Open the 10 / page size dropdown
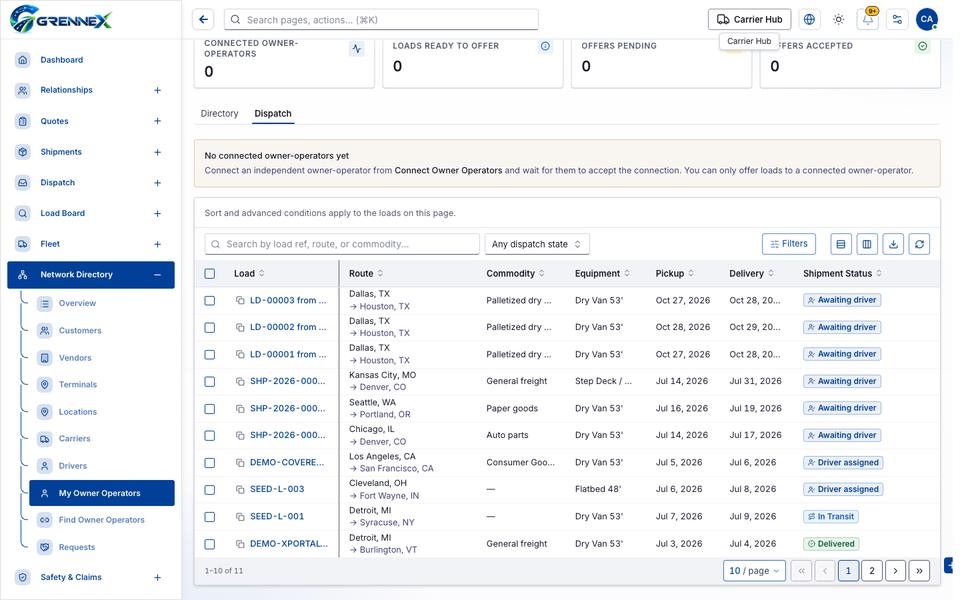The height and width of the screenshot is (600, 960). point(754,571)
